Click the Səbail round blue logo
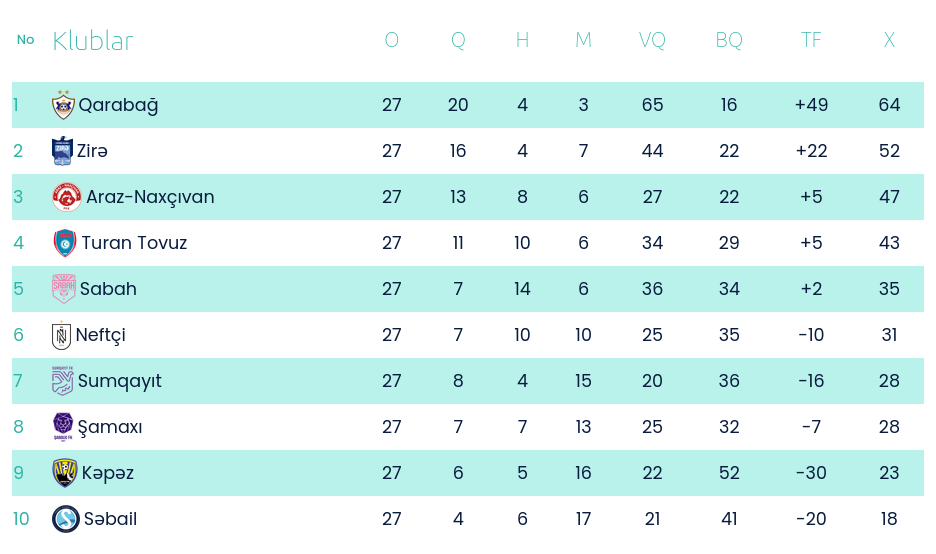The width and height of the screenshot is (936, 554). (x=66, y=519)
